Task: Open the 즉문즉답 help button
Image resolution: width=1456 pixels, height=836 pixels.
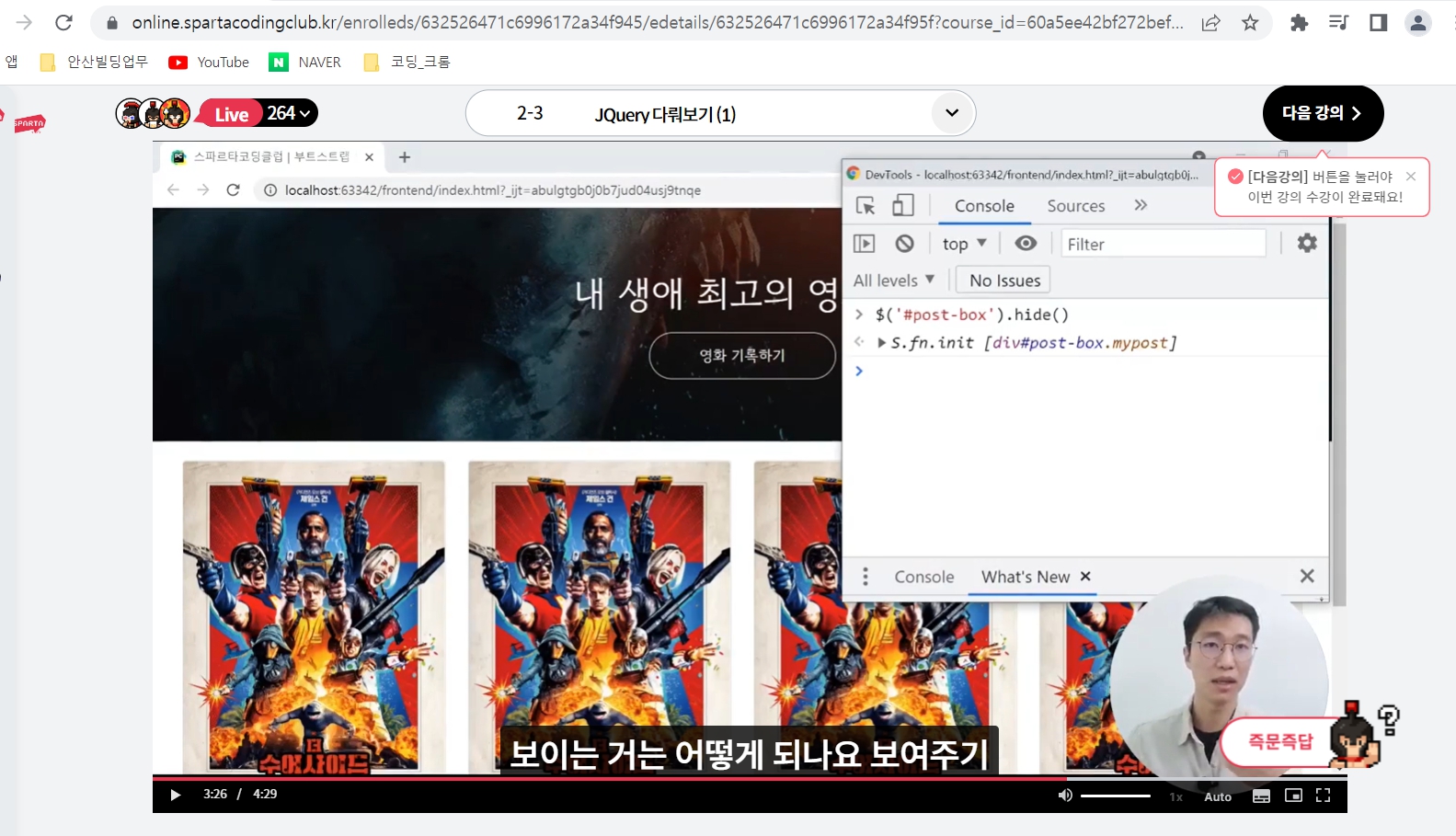Action: tap(1279, 741)
